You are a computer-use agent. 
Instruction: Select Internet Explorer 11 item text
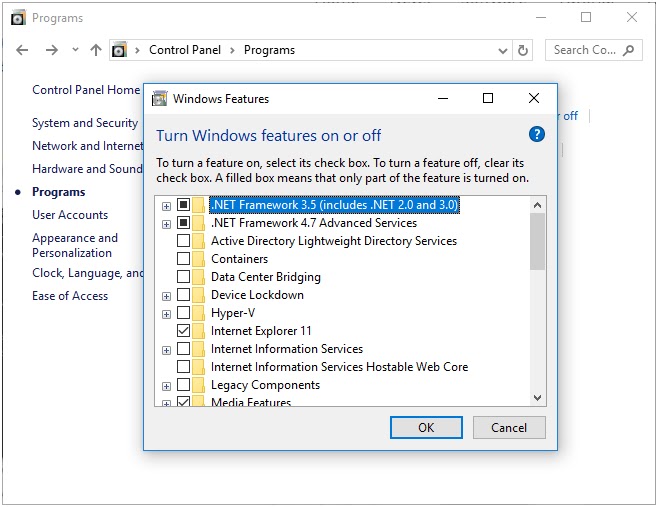pyautogui.click(x=261, y=331)
